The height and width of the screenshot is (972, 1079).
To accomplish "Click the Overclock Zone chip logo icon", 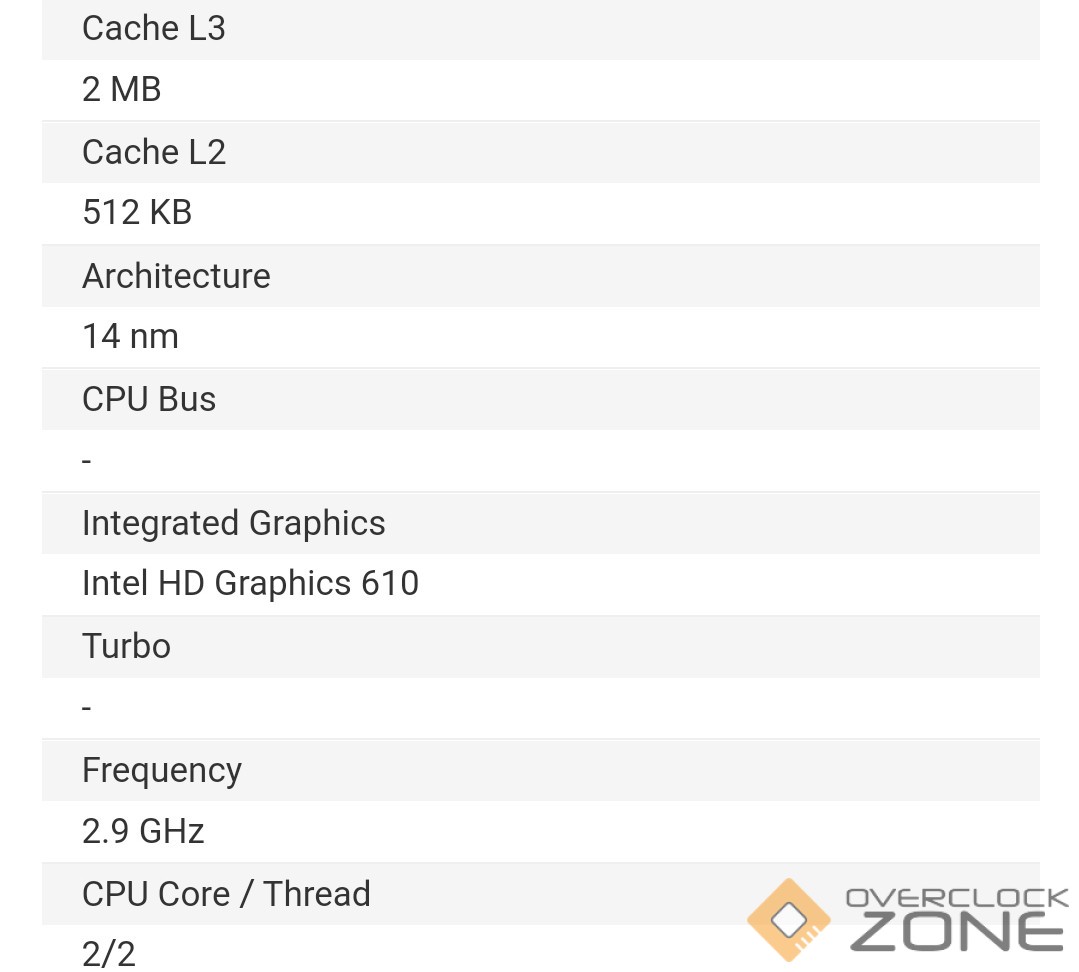I will point(789,919).
